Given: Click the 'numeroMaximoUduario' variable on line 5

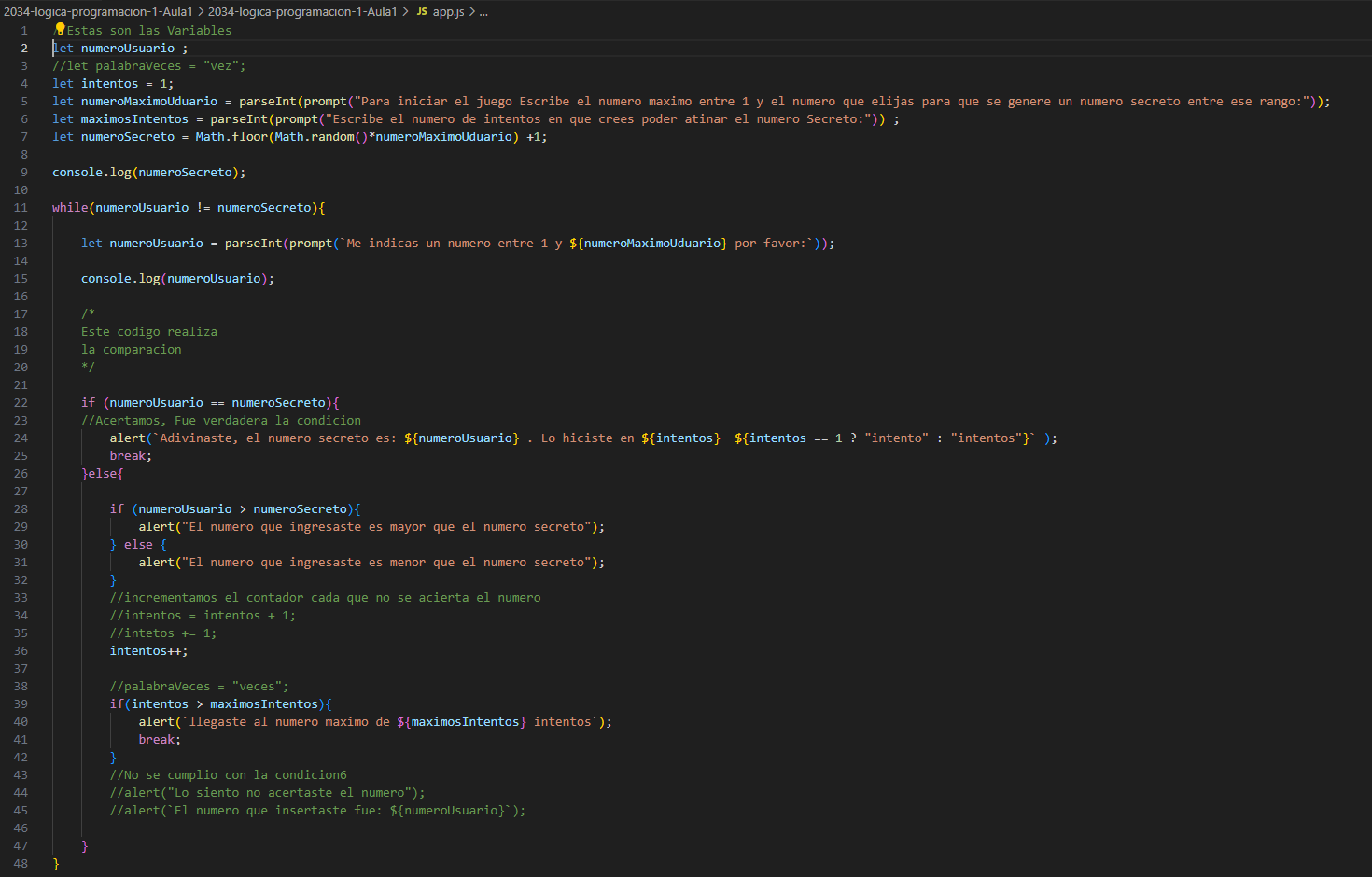Looking at the screenshot, I should (149, 101).
